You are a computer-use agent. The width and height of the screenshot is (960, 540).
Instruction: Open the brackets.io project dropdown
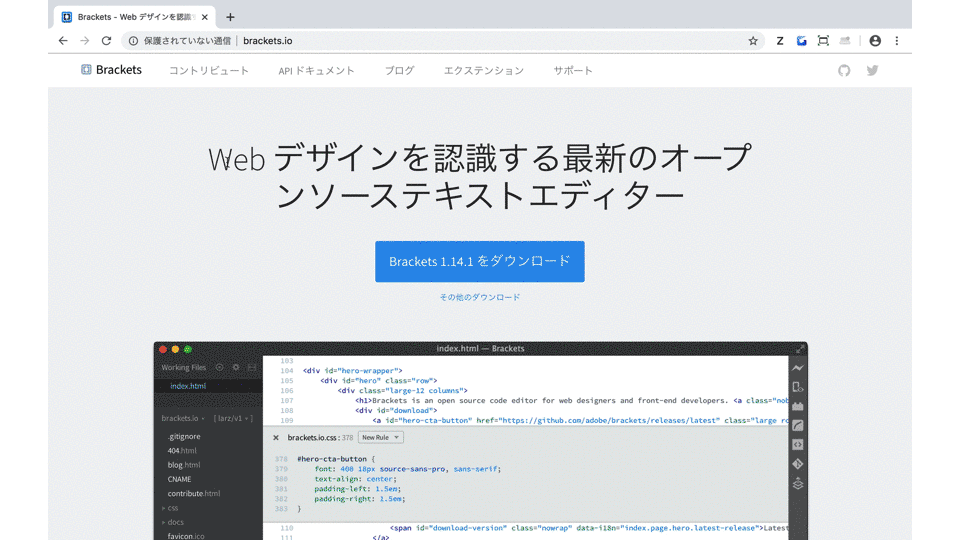coord(183,419)
